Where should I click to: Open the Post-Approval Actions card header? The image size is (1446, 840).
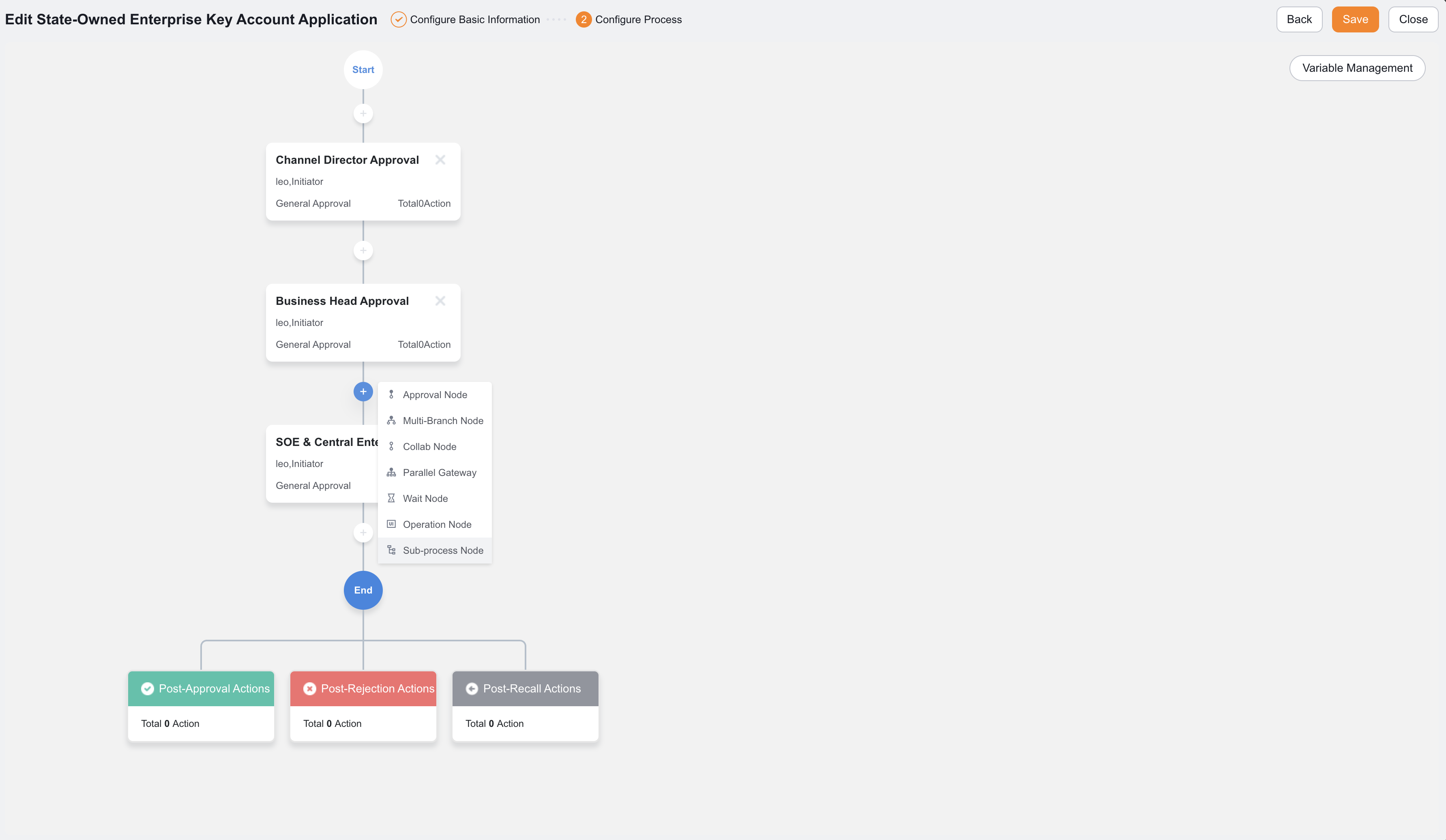[201, 688]
